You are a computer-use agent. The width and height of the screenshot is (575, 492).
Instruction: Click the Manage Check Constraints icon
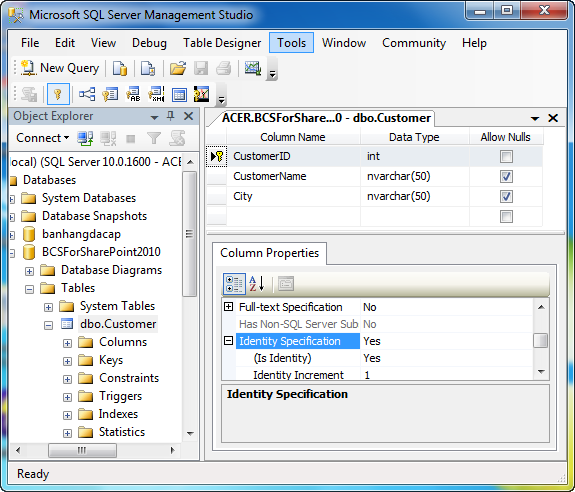(x=179, y=95)
